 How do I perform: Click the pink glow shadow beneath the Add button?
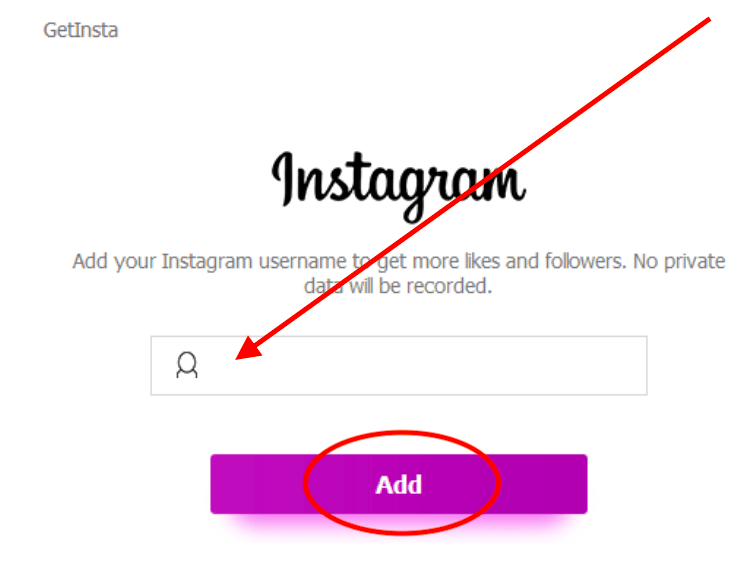398,525
